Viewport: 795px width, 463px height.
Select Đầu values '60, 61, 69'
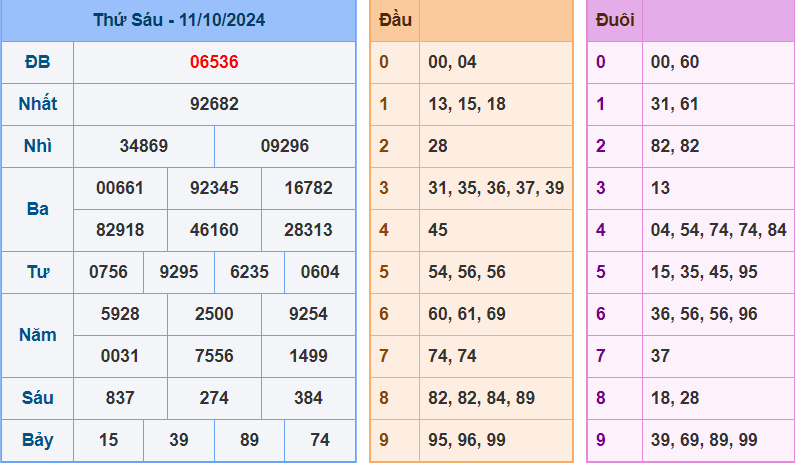point(467,314)
